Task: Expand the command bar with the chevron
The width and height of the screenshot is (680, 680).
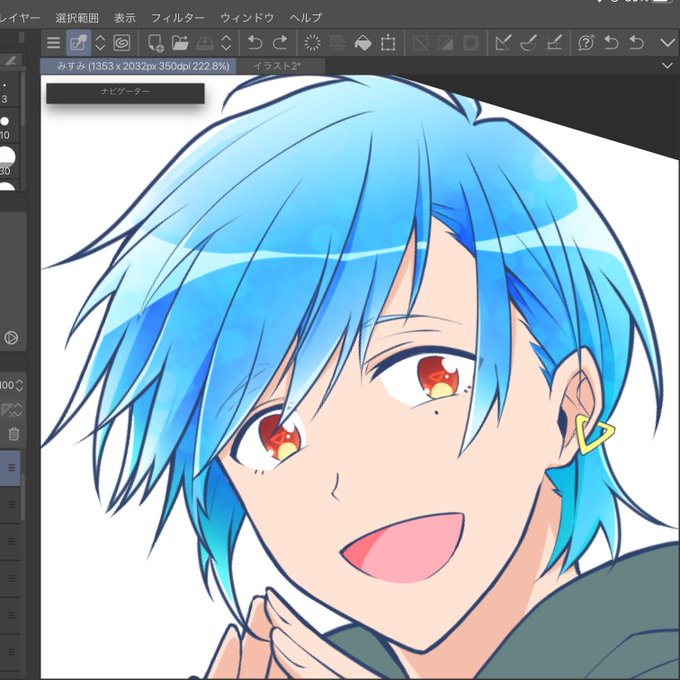Action: pyautogui.click(x=667, y=42)
